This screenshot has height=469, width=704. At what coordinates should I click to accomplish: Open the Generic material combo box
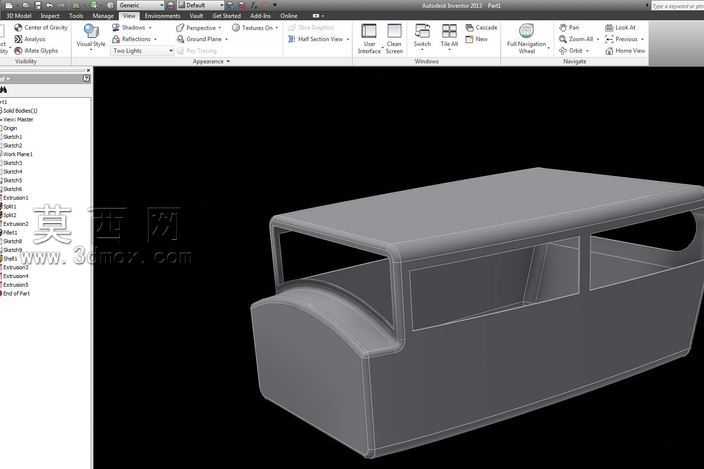coord(141,5)
